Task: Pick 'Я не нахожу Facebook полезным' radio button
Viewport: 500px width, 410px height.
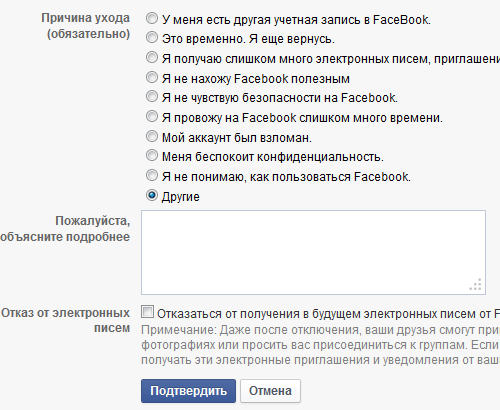Action: (152, 77)
